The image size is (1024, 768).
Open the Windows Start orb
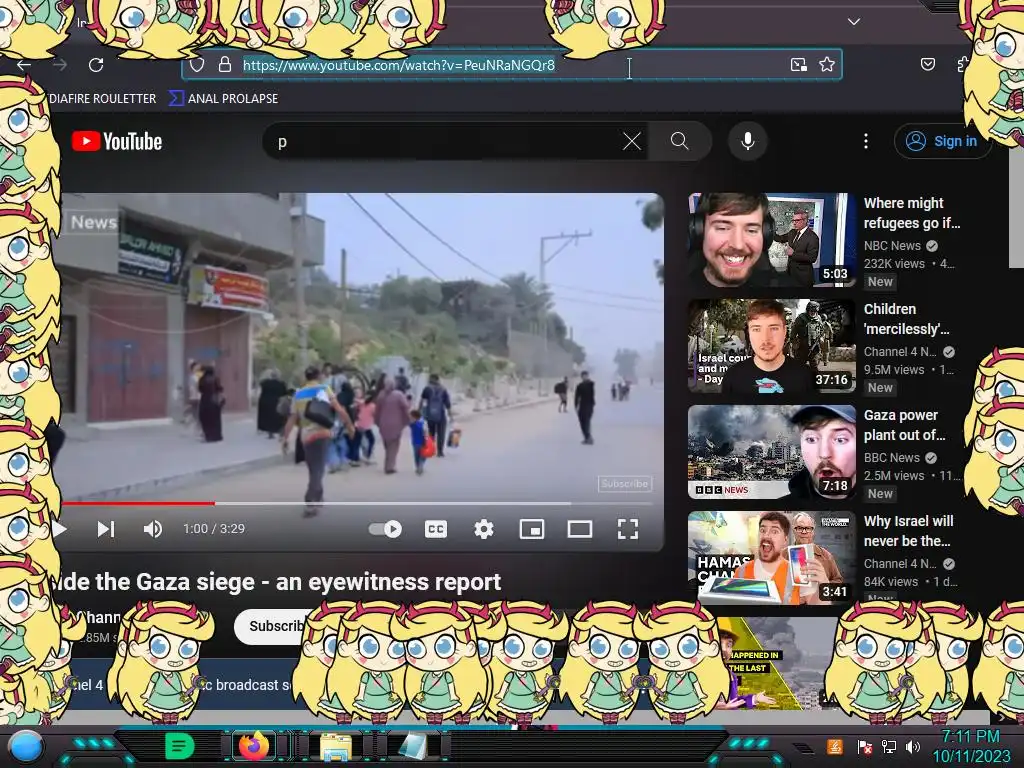click(x=25, y=746)
